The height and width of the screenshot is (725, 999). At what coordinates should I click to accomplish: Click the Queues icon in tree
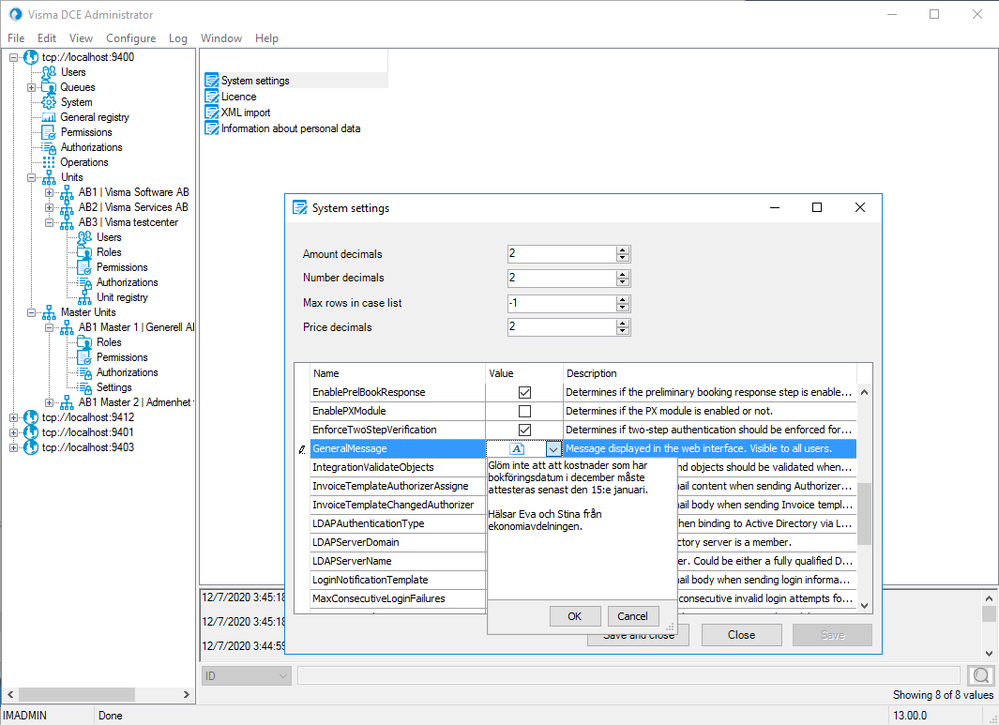coord(49,87)
